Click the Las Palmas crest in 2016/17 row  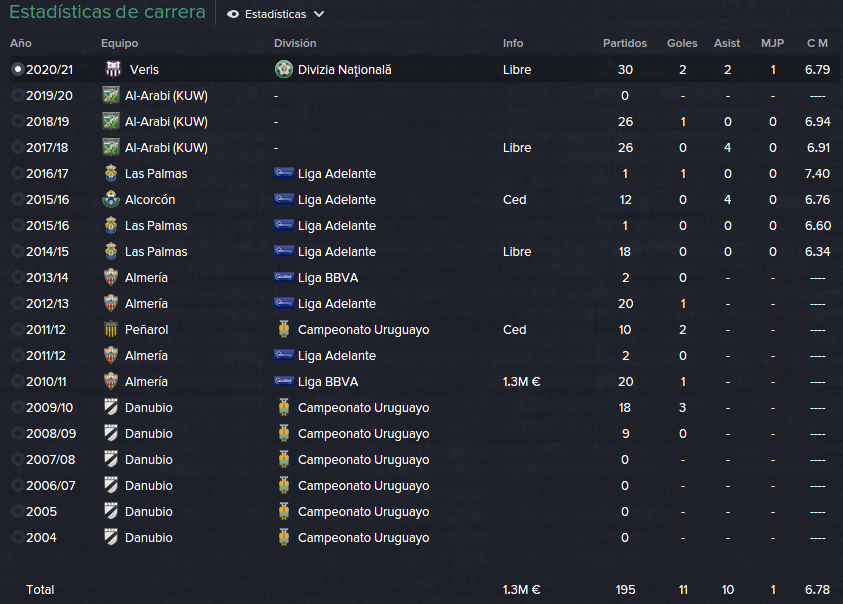coord(111,173)
